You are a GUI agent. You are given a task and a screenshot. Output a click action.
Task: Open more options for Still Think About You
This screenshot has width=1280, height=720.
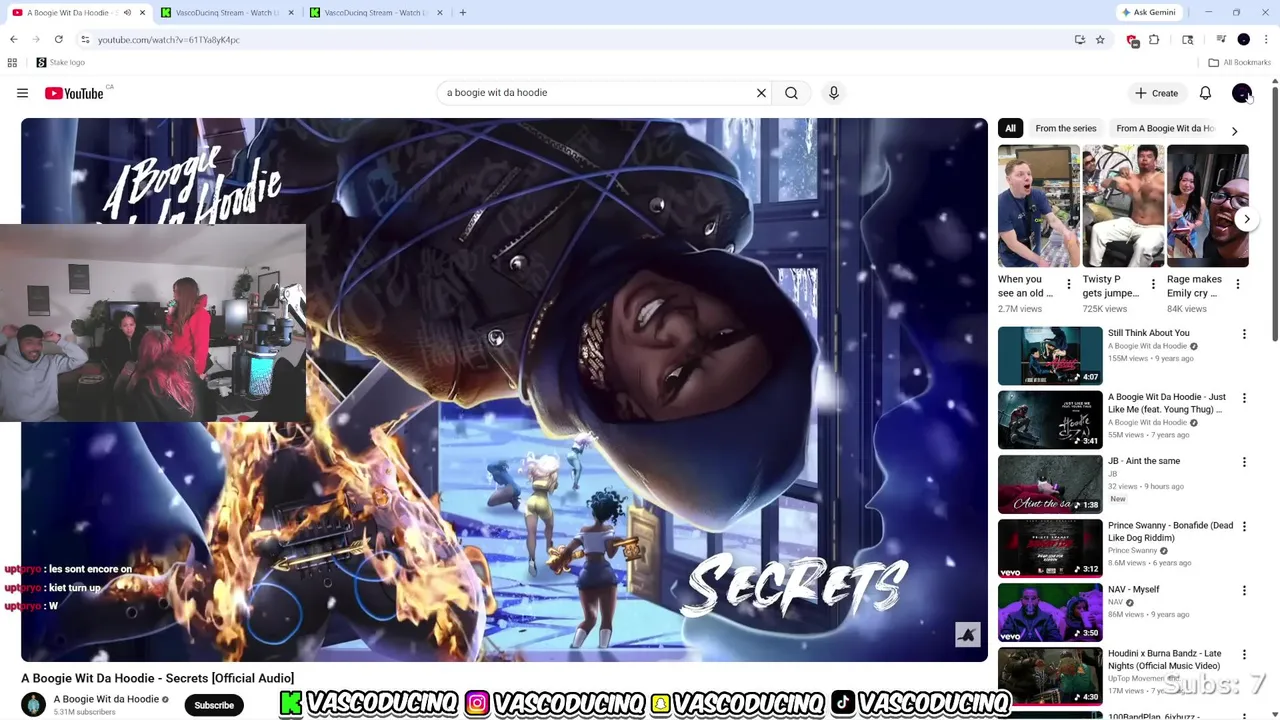(x=1244, y=334)
